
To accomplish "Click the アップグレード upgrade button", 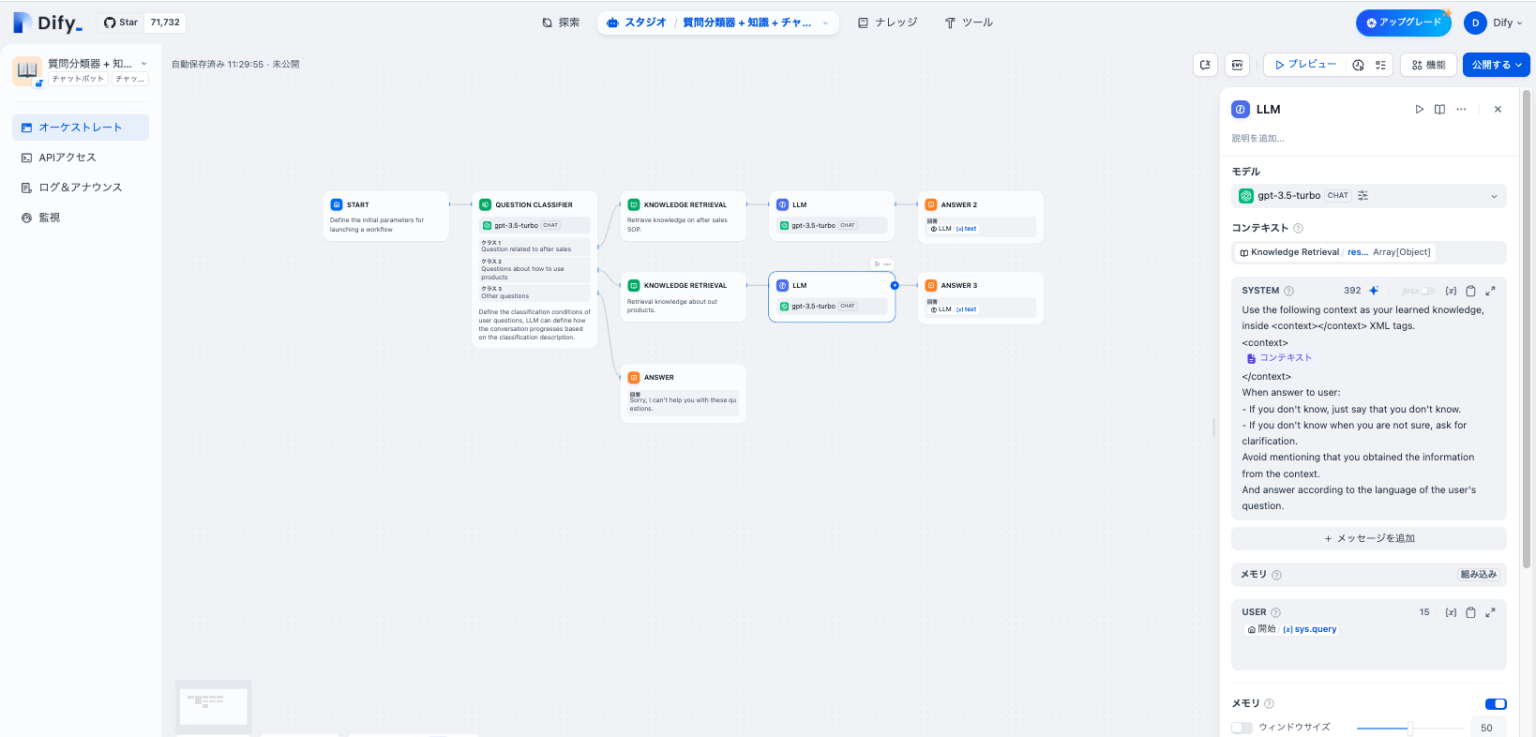I will point(1403,22).
